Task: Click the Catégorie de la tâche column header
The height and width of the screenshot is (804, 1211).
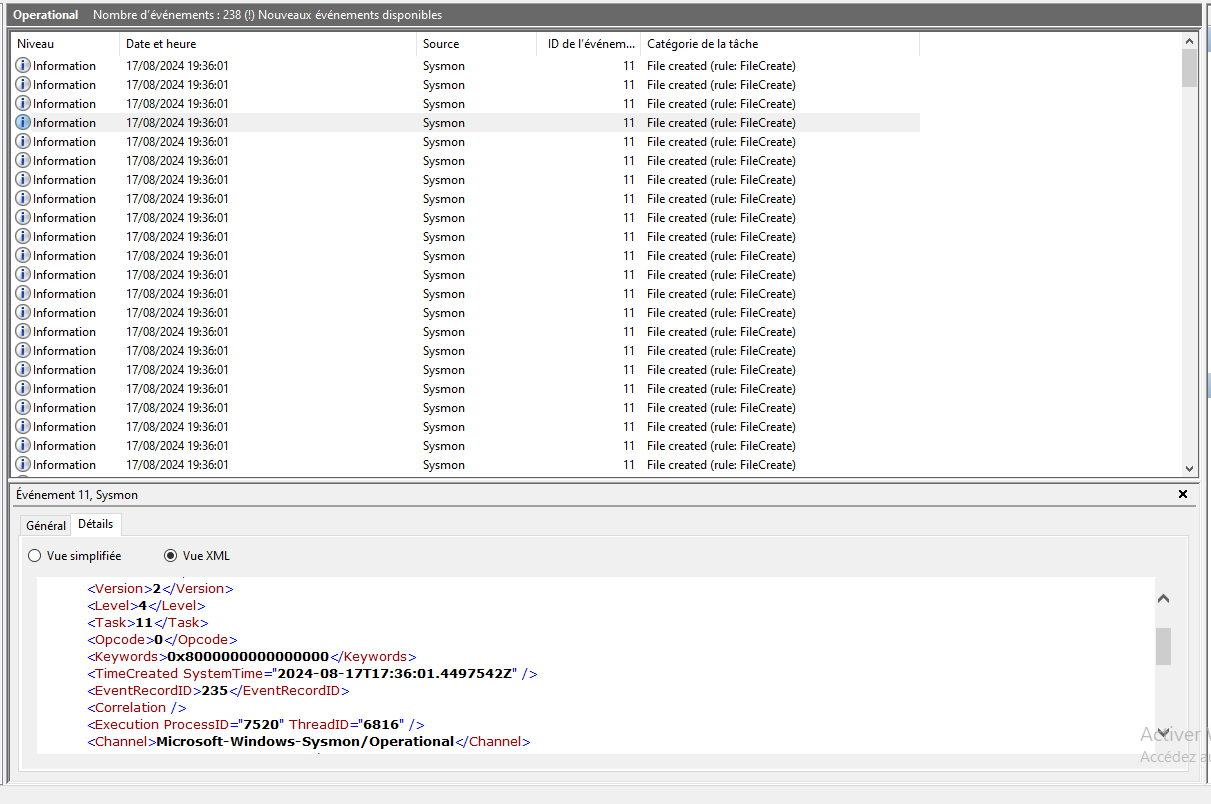Action: [780, 44]
